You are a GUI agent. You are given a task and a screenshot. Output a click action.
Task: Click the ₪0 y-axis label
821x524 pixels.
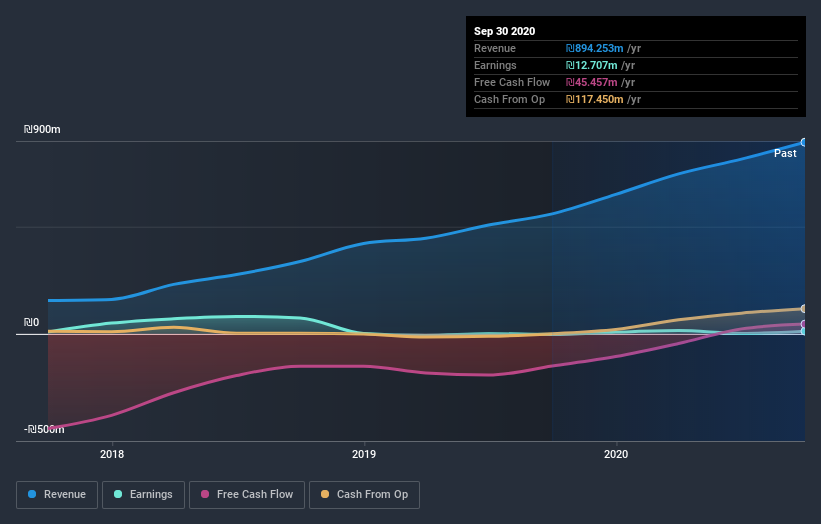[x=31, y=322]
